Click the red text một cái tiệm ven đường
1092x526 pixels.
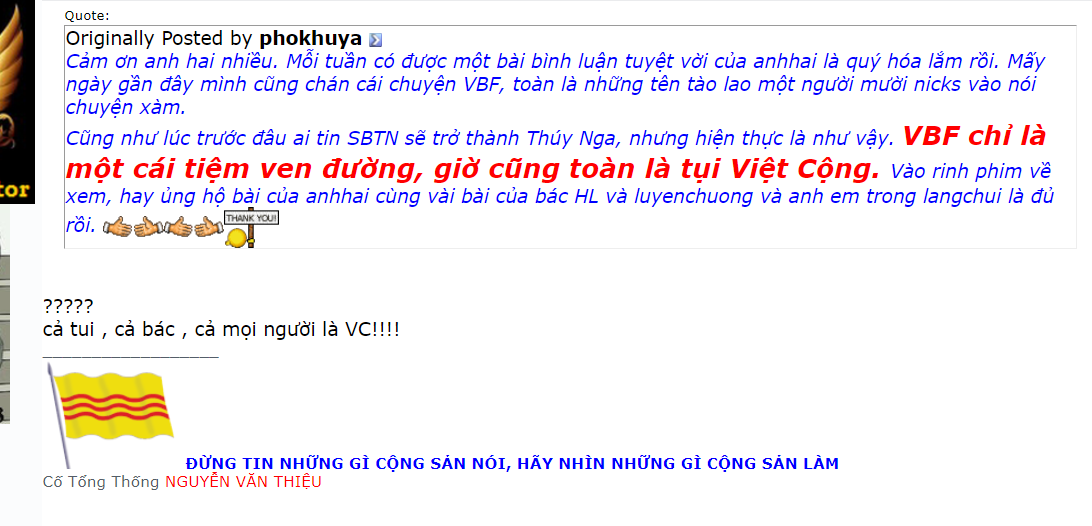click(x=240, y=168)
